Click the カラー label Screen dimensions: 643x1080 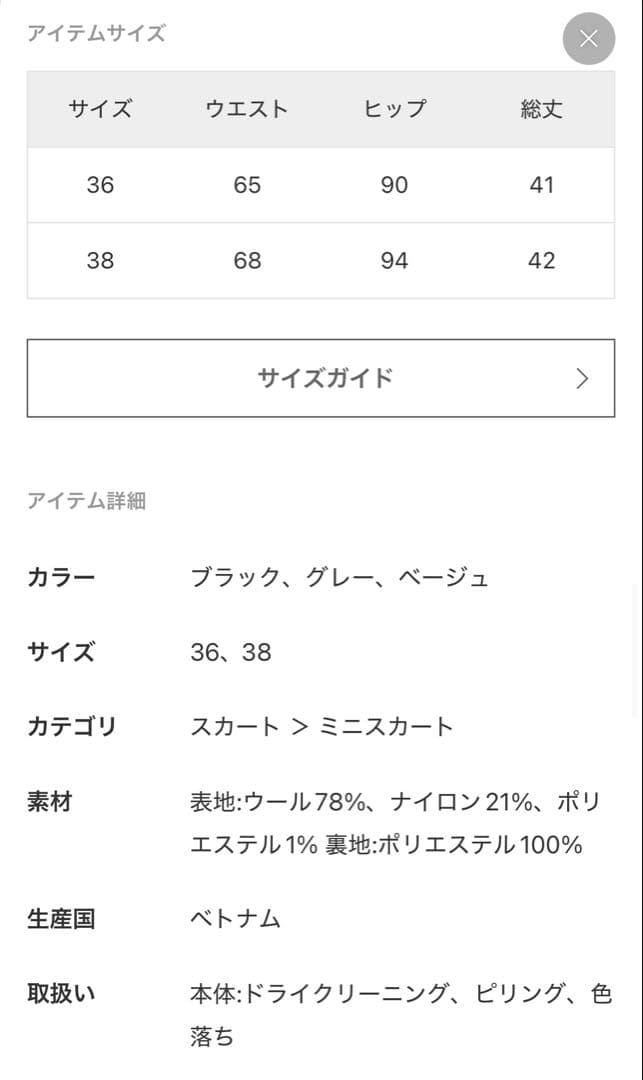61,578
